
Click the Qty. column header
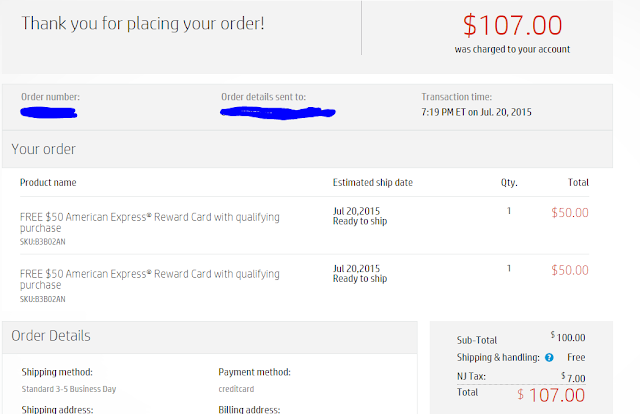coord(509,183)
